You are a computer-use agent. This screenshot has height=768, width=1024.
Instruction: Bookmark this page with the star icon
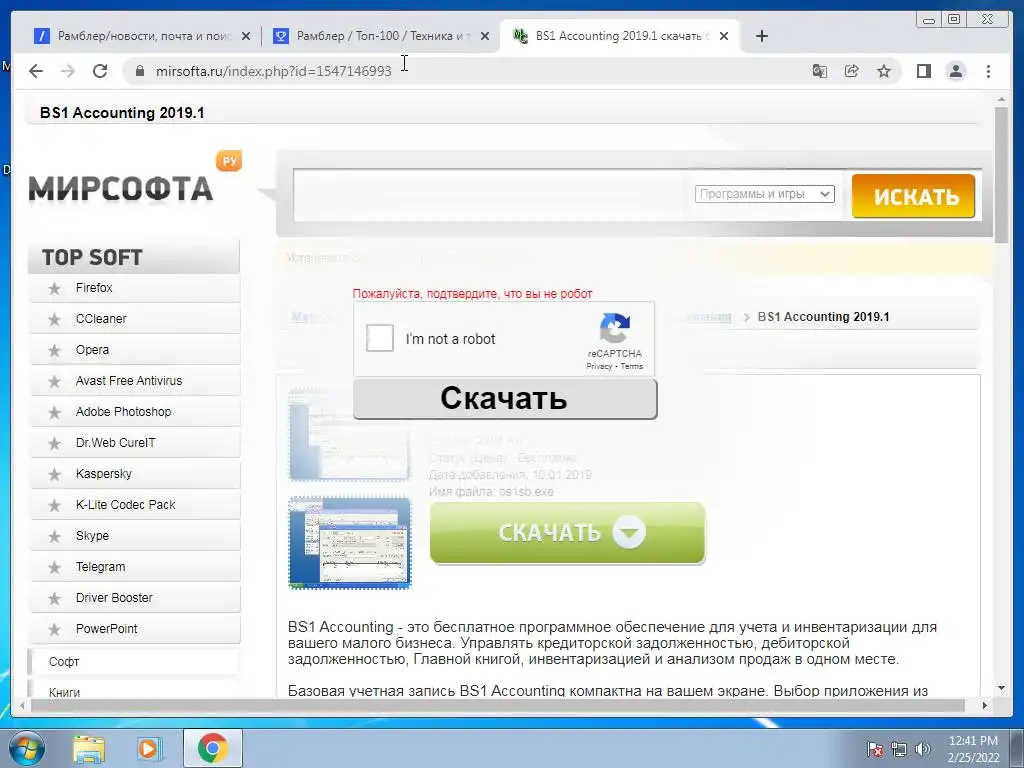pos(884,71)
